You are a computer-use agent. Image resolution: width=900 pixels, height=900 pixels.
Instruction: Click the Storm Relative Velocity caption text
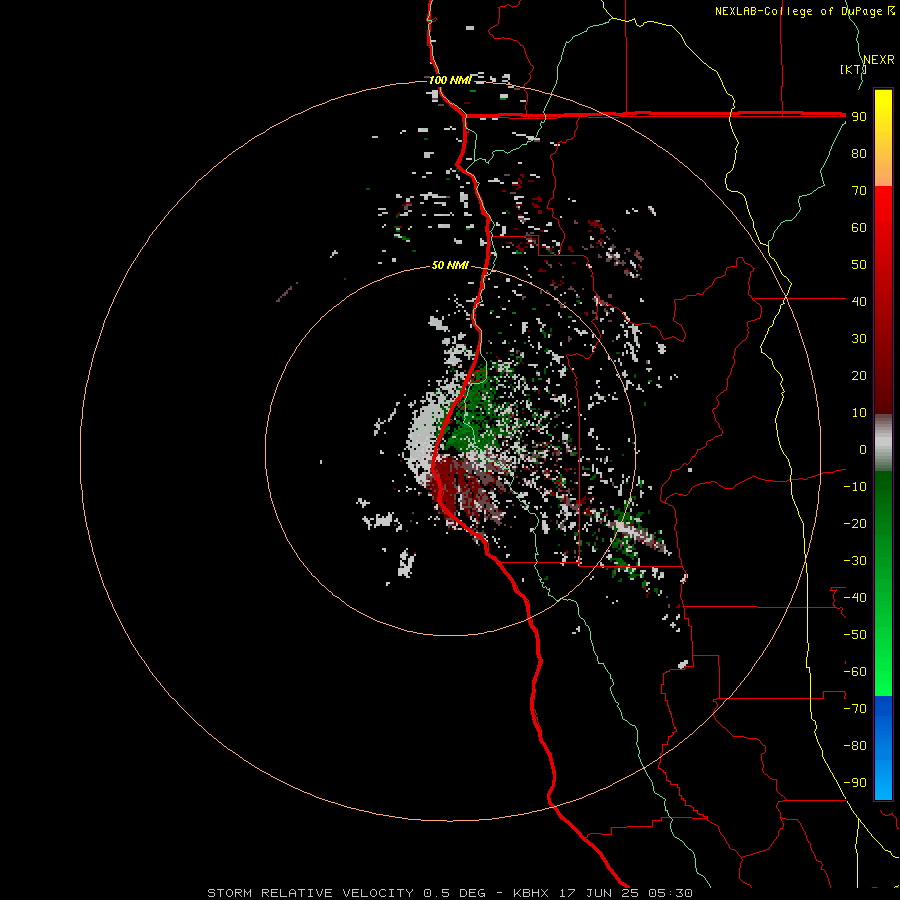point(449,893)
